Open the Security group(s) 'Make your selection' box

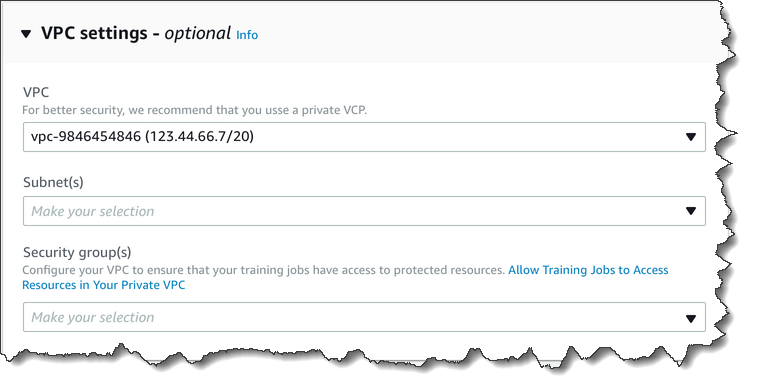364,317
